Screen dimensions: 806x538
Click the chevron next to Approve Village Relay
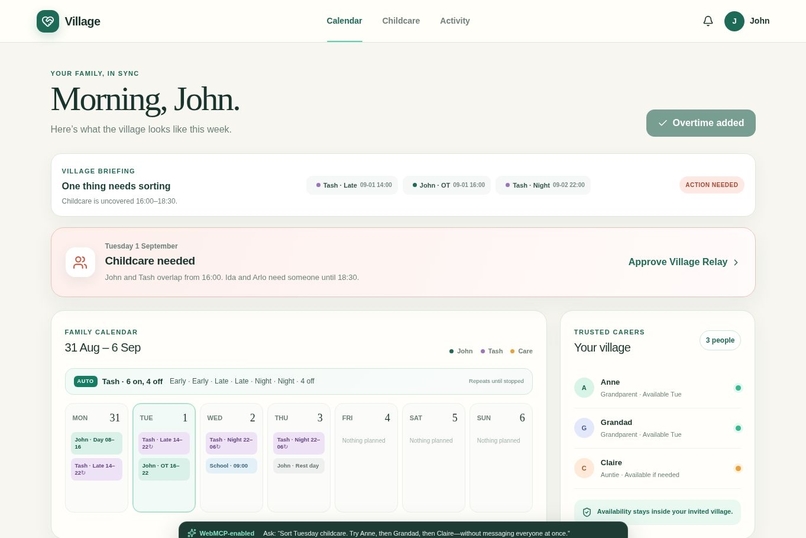(x=736, y=262)
